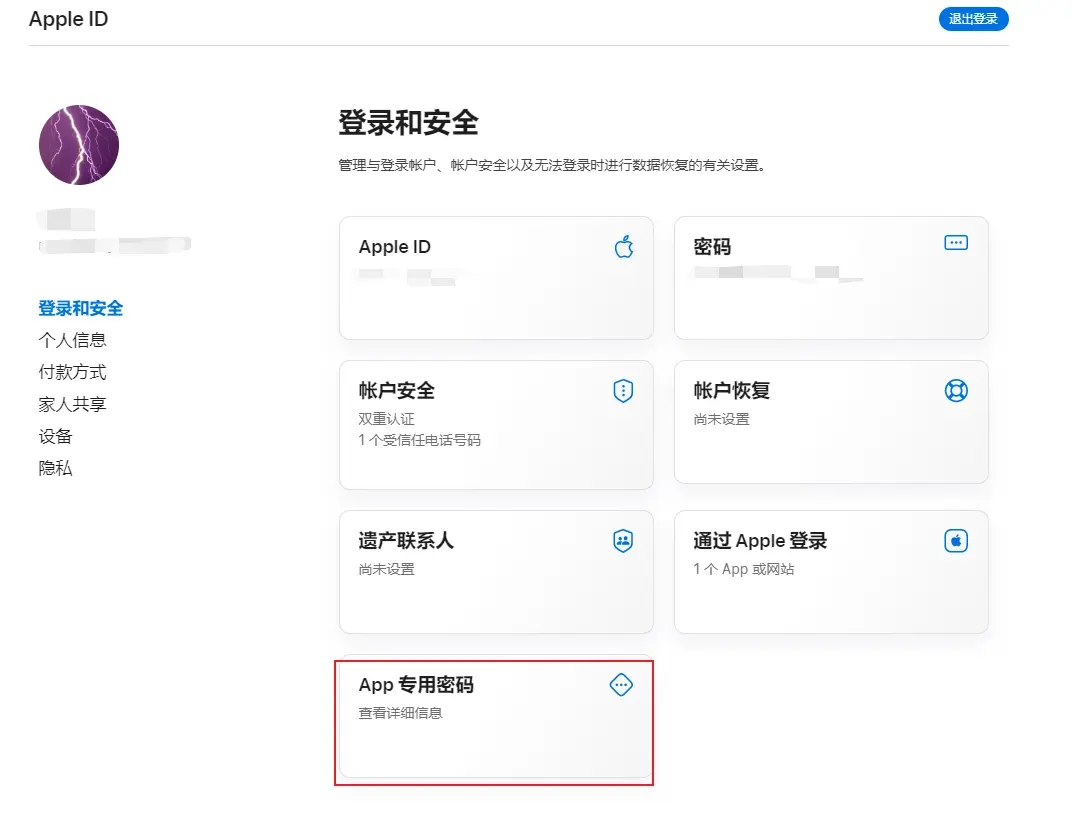
Task: Select the highlighted 登录和安全 sidebar item
Action: coord(79,308)
